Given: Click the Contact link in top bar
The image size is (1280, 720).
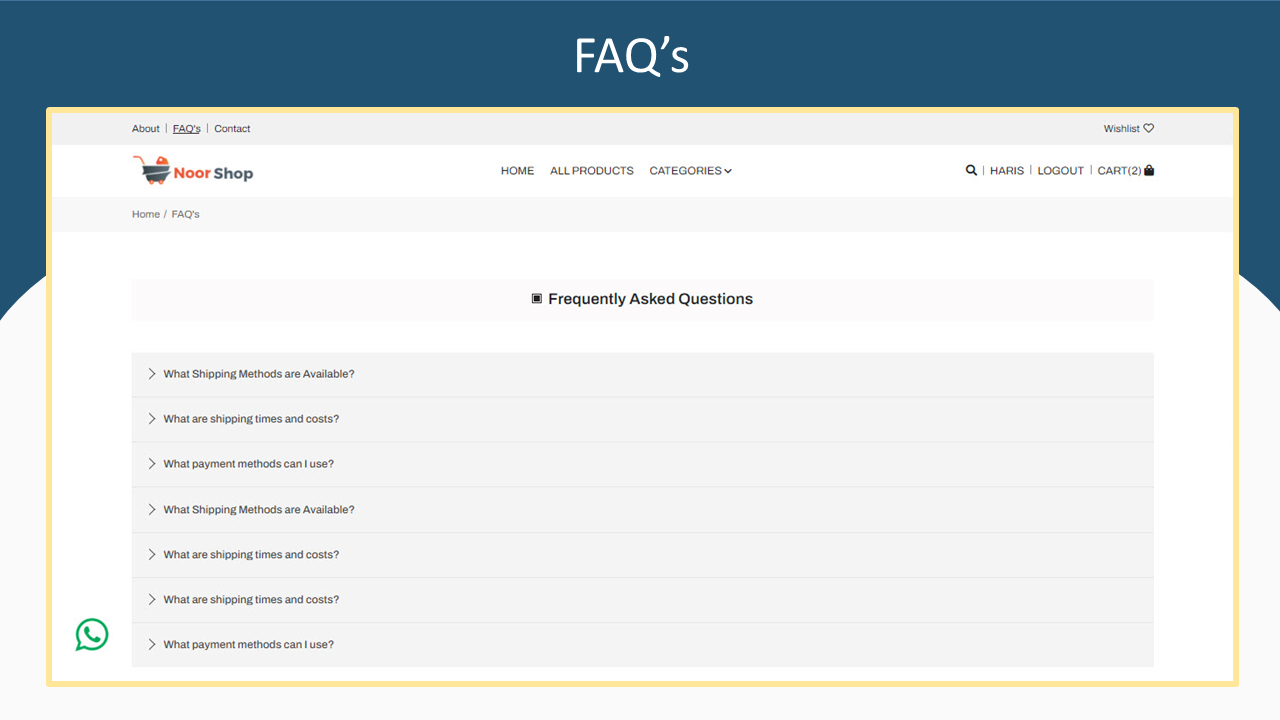Looking at the screenshot, I should click(x=232, y=129).
